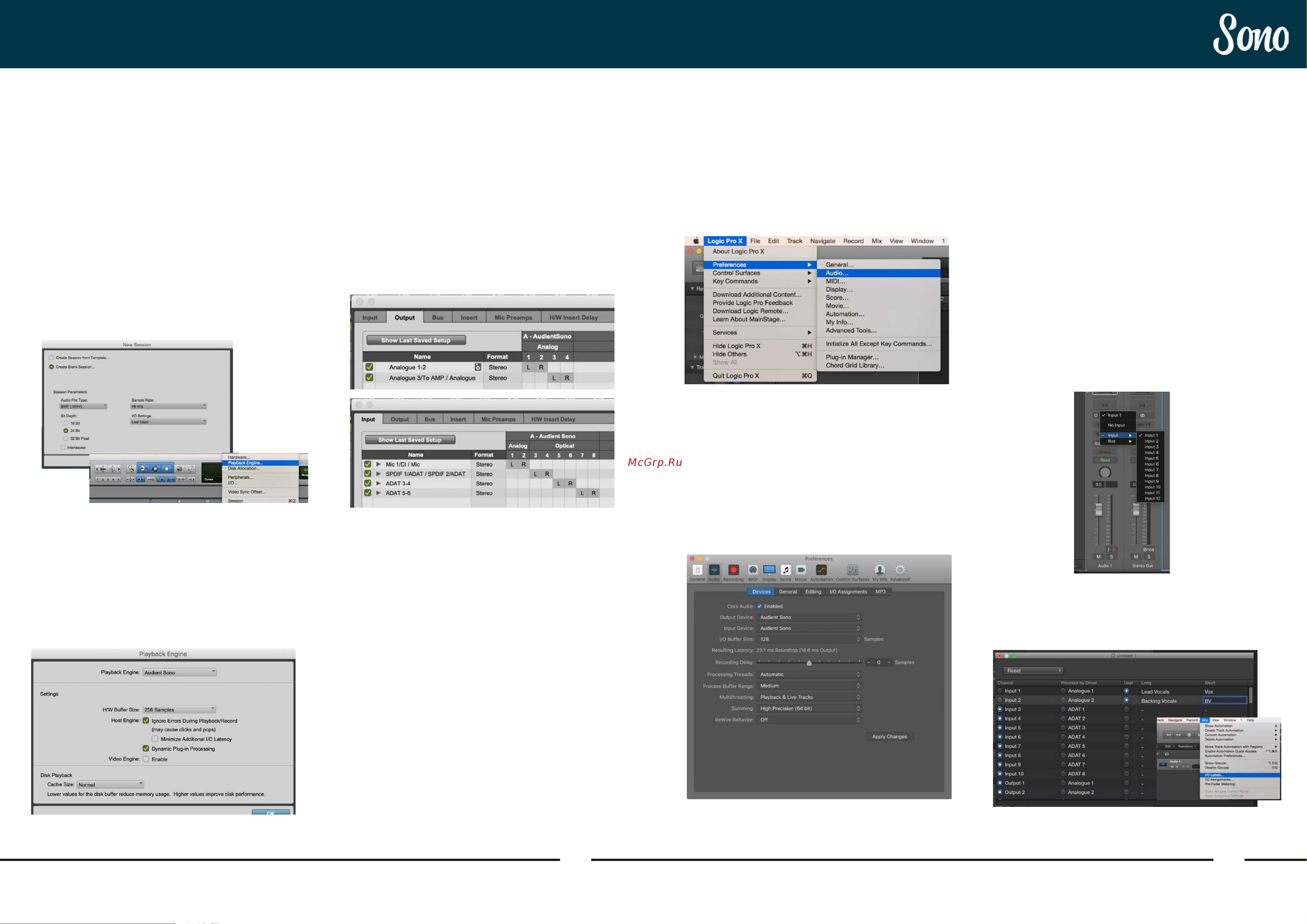Select the Selector tool in Pro Tools toolbar

coord(155,469)
